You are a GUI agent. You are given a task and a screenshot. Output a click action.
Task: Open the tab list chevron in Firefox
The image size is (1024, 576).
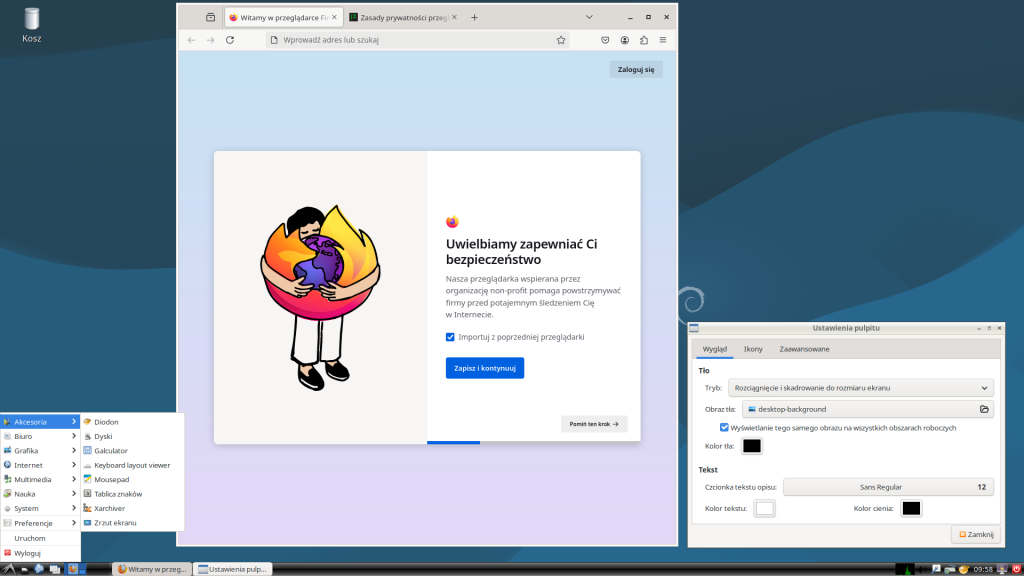pos(589,17)
